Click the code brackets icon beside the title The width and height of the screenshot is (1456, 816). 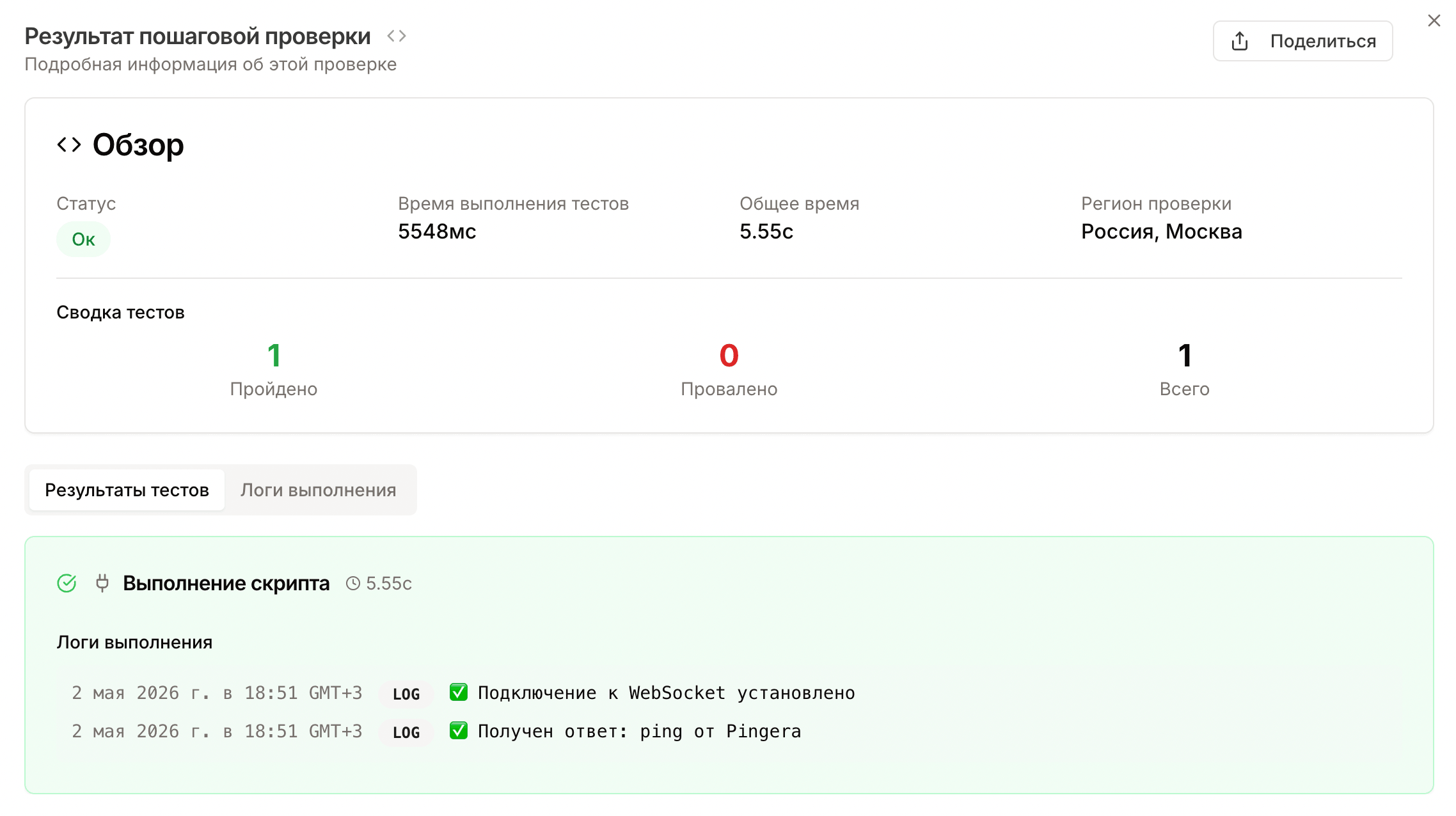point(397,36)
